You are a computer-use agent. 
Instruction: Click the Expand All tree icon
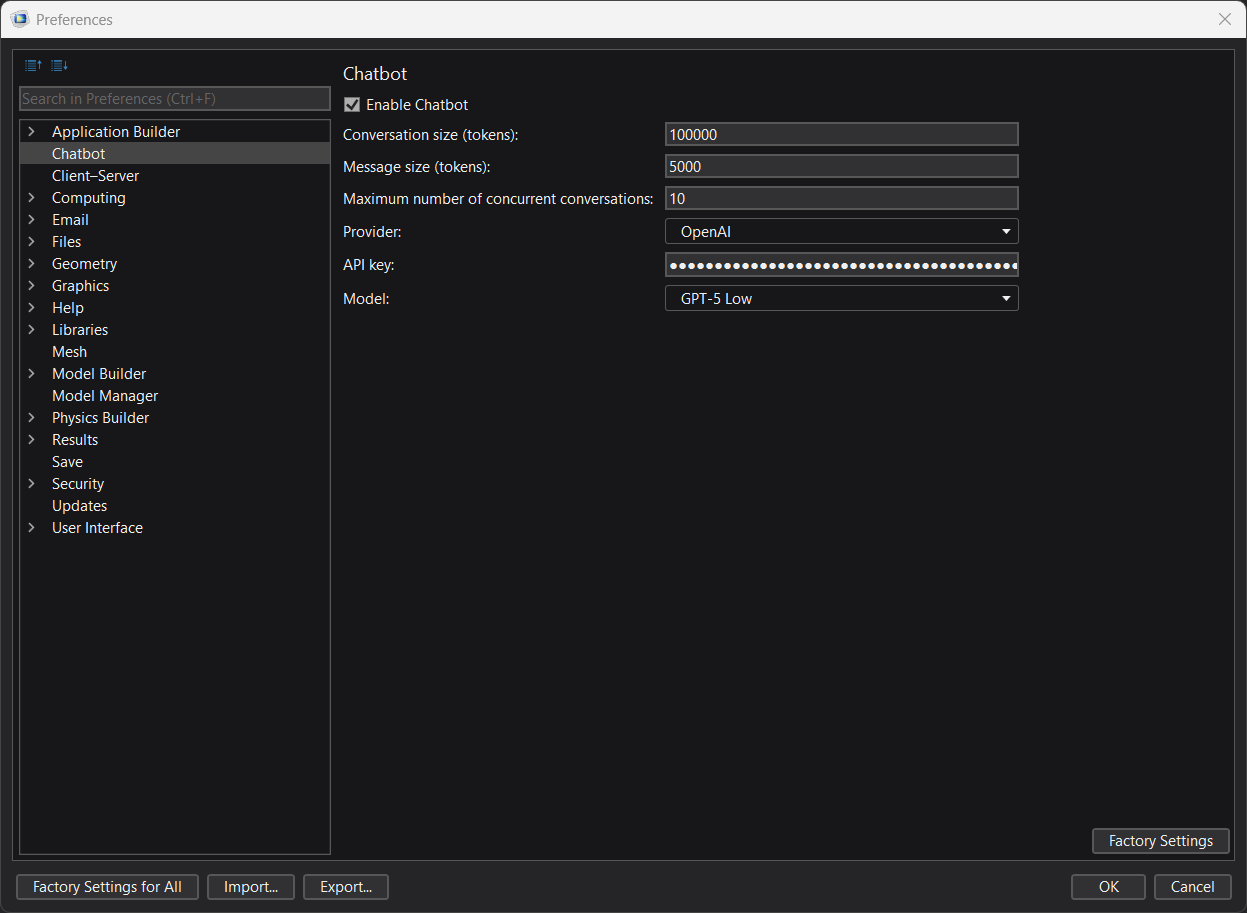(x=59, y=66)
